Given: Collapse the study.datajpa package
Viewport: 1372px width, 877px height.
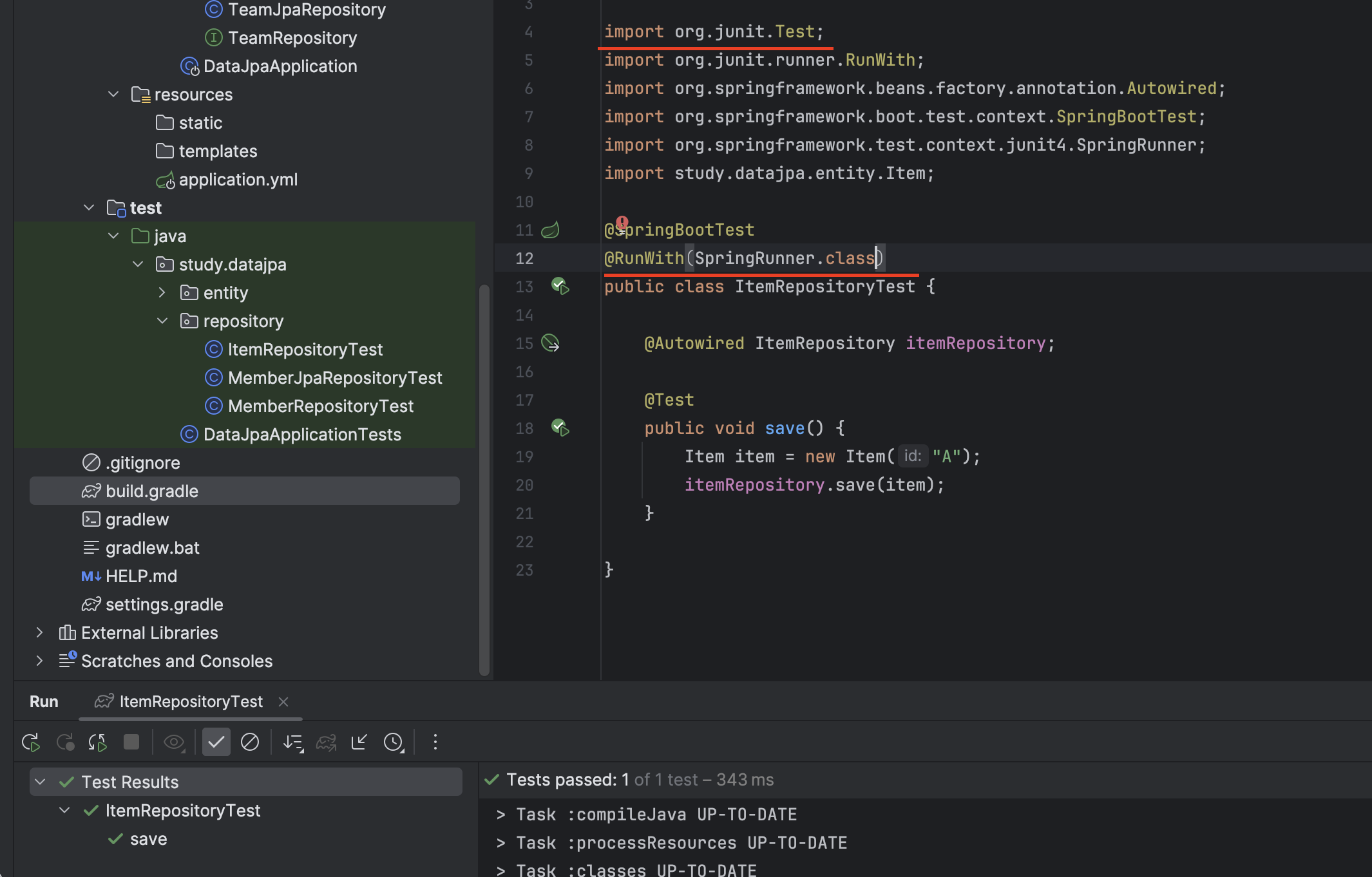Looking at the screenshot, I should point(138,265).
